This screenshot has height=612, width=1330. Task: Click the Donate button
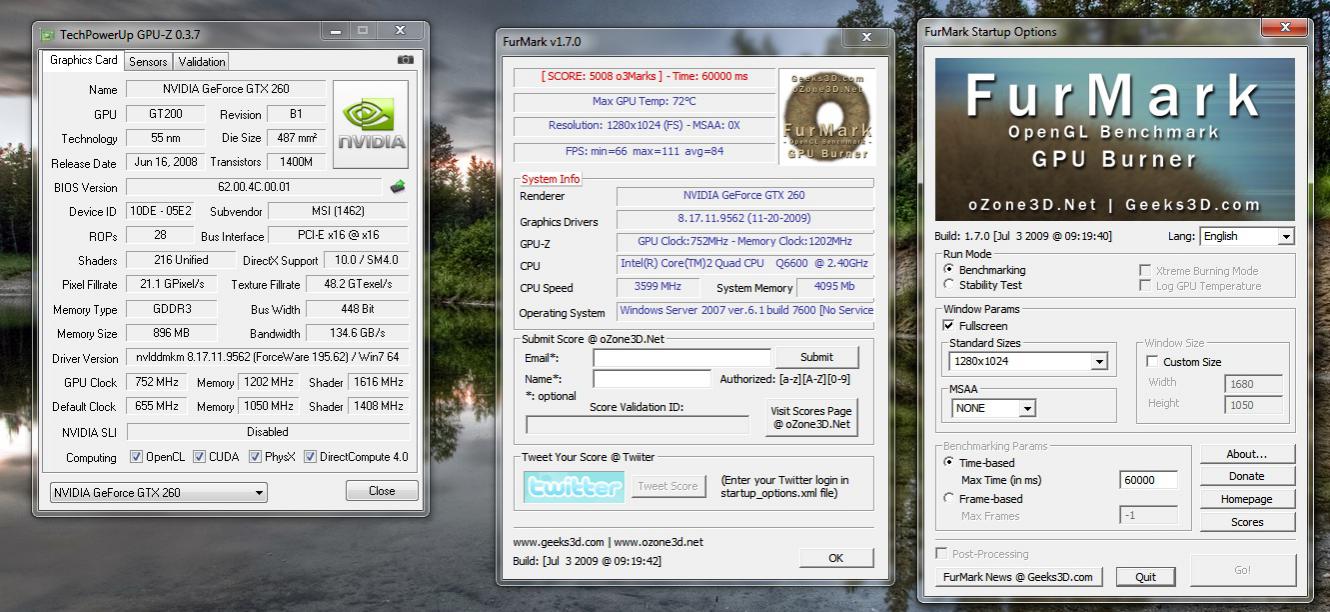coord(1247,476)
